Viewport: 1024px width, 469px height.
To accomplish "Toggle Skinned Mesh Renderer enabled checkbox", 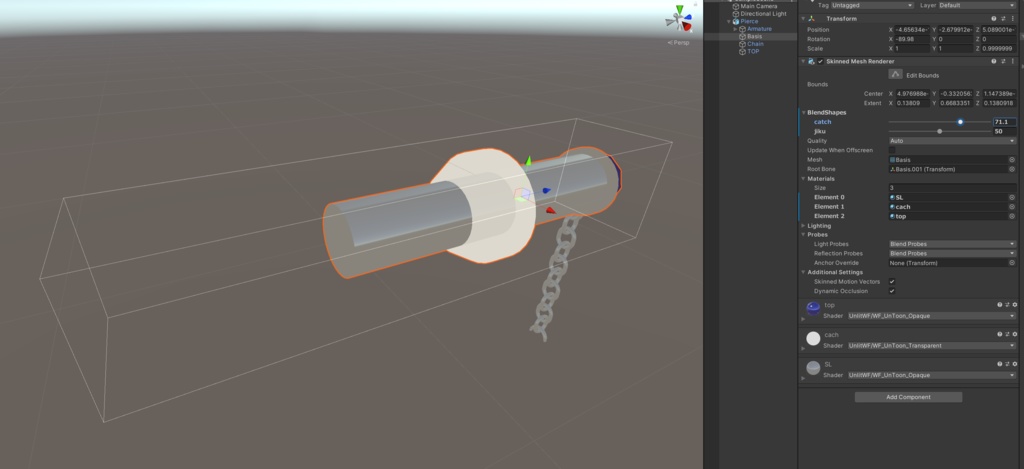I will (820, 61).
